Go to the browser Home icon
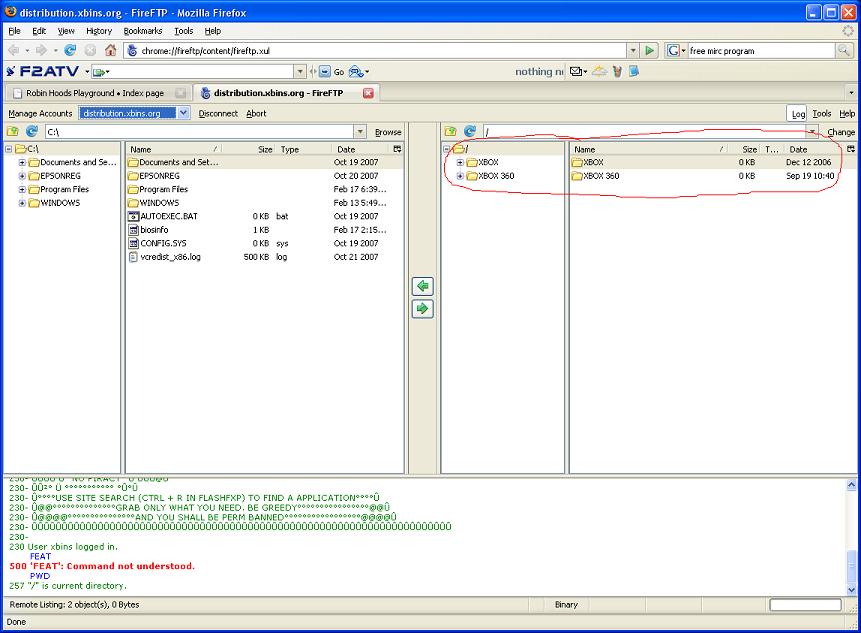The image size is (861, 633). [110, 51]
